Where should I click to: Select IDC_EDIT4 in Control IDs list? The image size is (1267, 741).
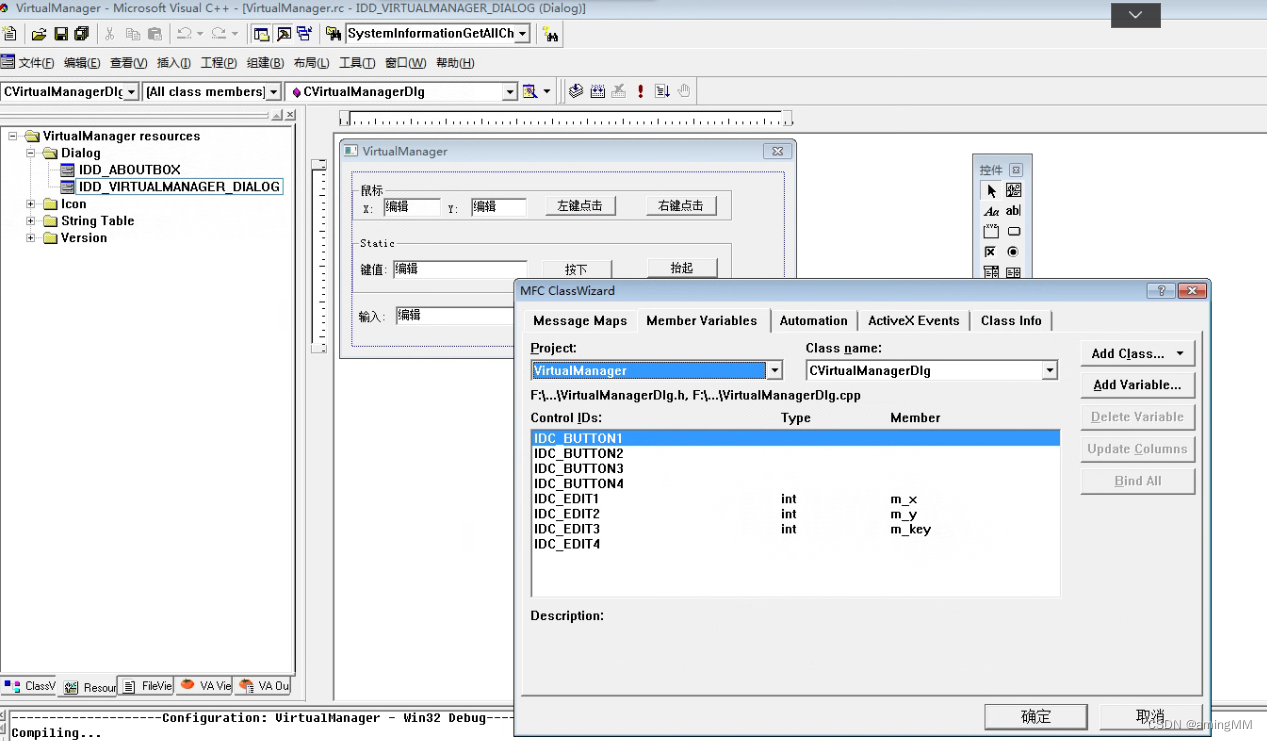click(x=796, y=544)
